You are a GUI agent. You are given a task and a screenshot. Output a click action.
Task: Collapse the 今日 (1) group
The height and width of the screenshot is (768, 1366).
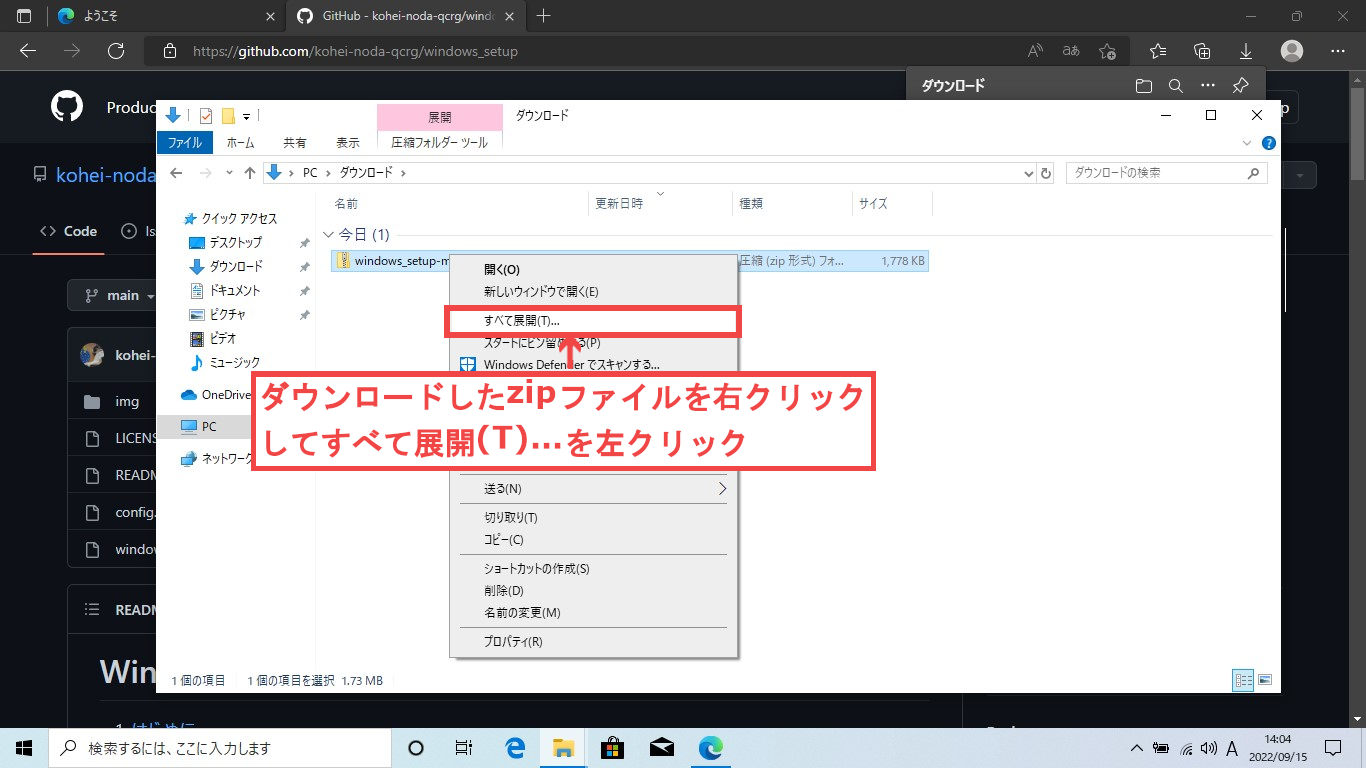[x=329, y=235]
